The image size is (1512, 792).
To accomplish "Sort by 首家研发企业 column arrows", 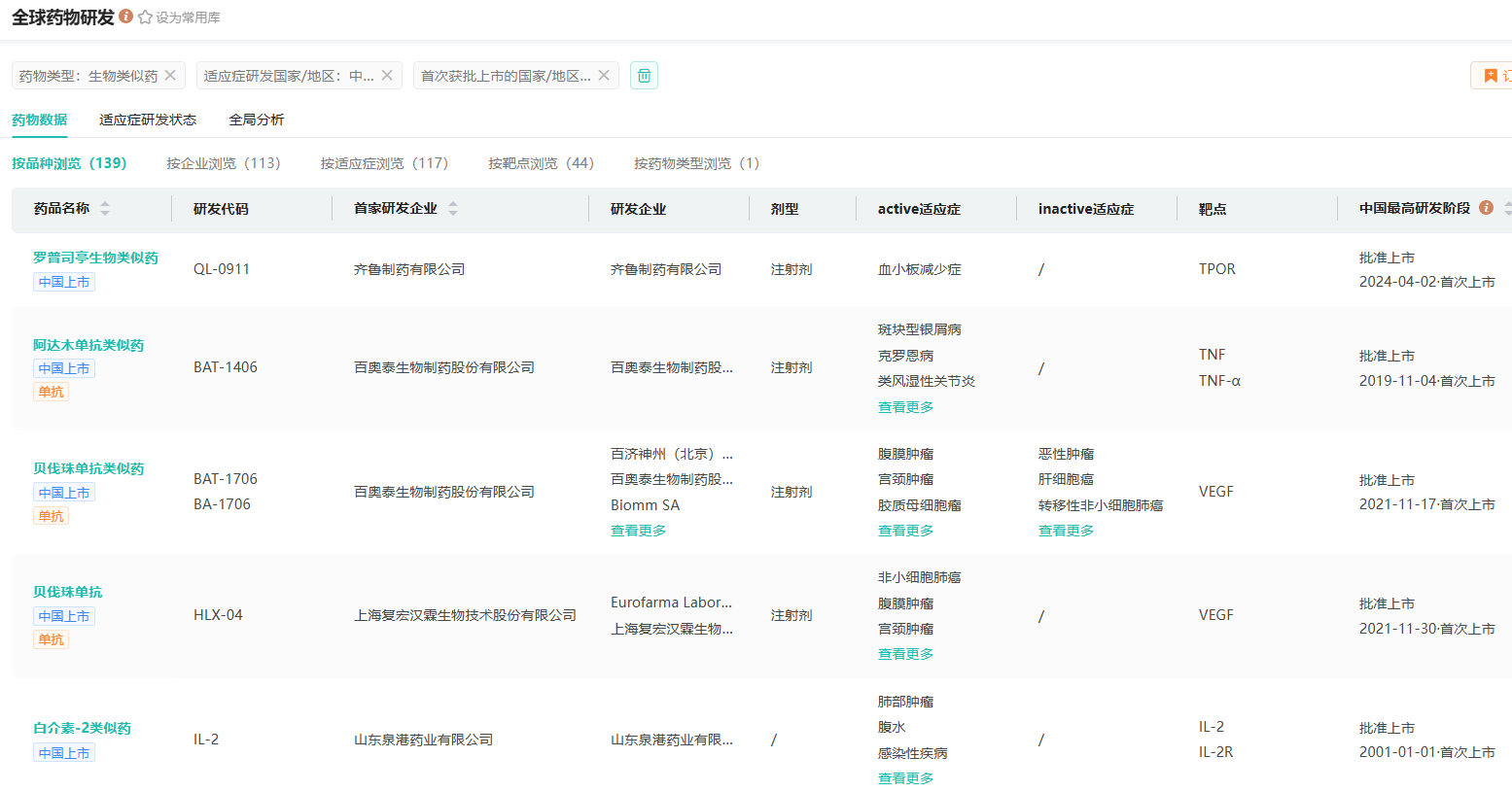I will coord(453,208).
